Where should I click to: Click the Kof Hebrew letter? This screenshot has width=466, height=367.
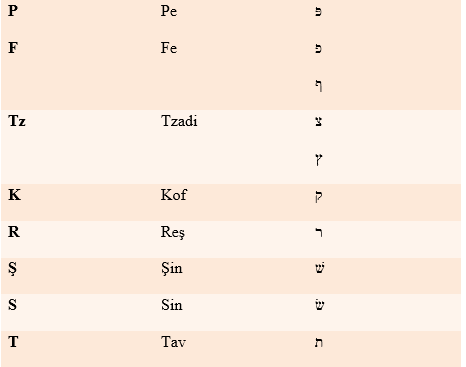[319, 197]
